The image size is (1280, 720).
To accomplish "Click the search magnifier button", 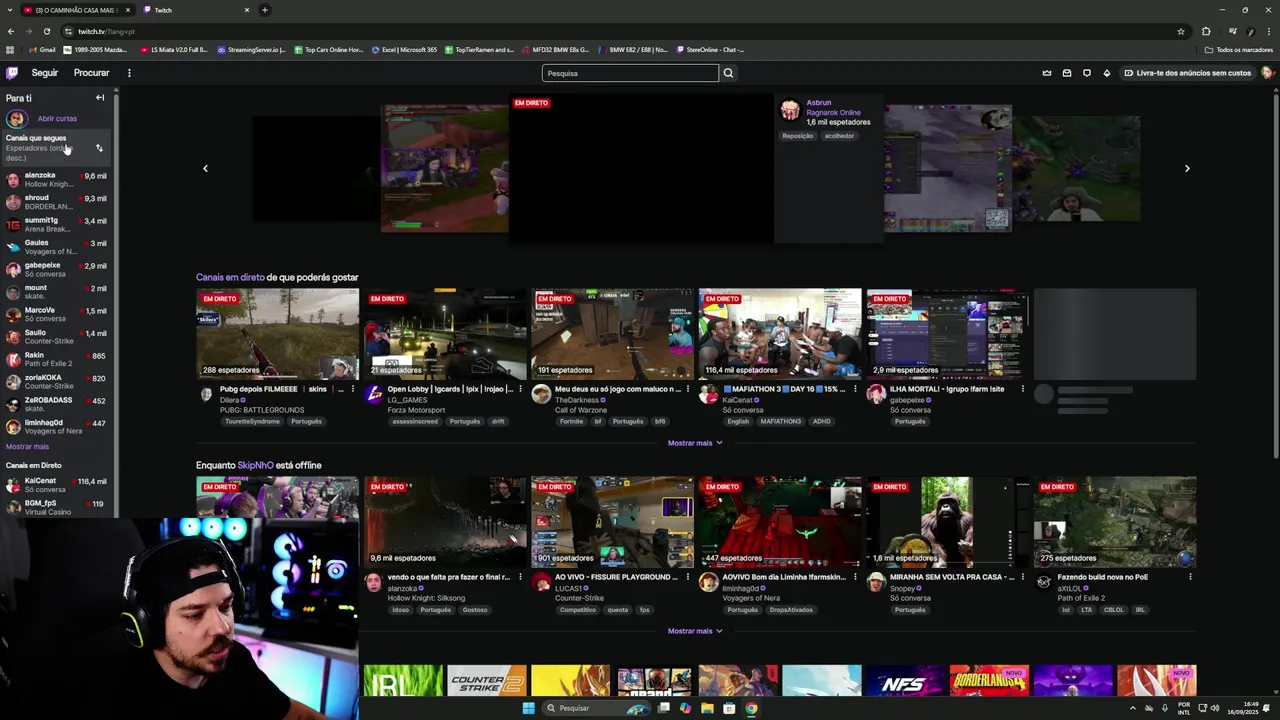I will [x=728, y=73].
